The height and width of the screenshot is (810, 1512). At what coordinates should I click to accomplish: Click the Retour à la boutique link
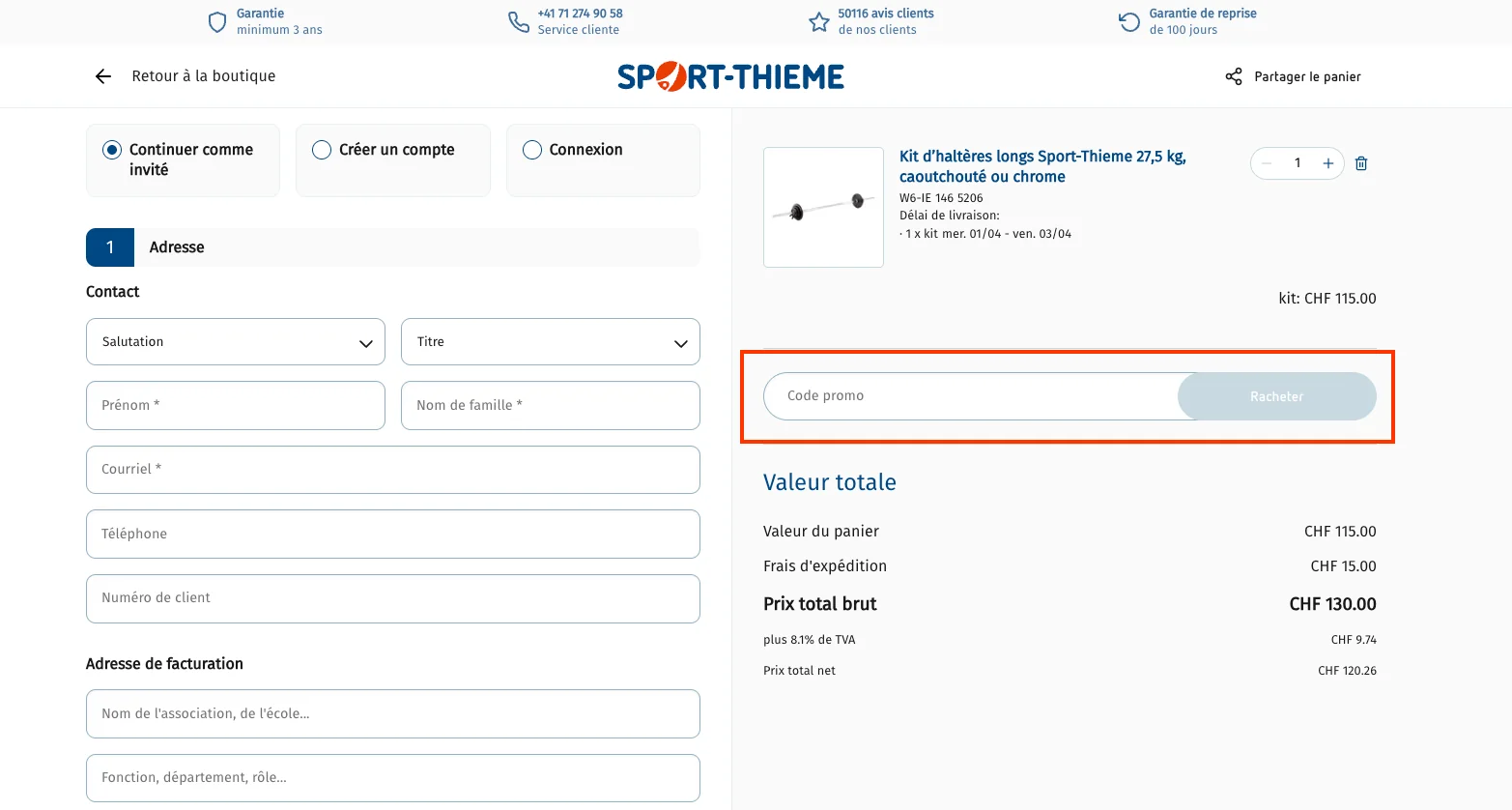tap(203, 75)
